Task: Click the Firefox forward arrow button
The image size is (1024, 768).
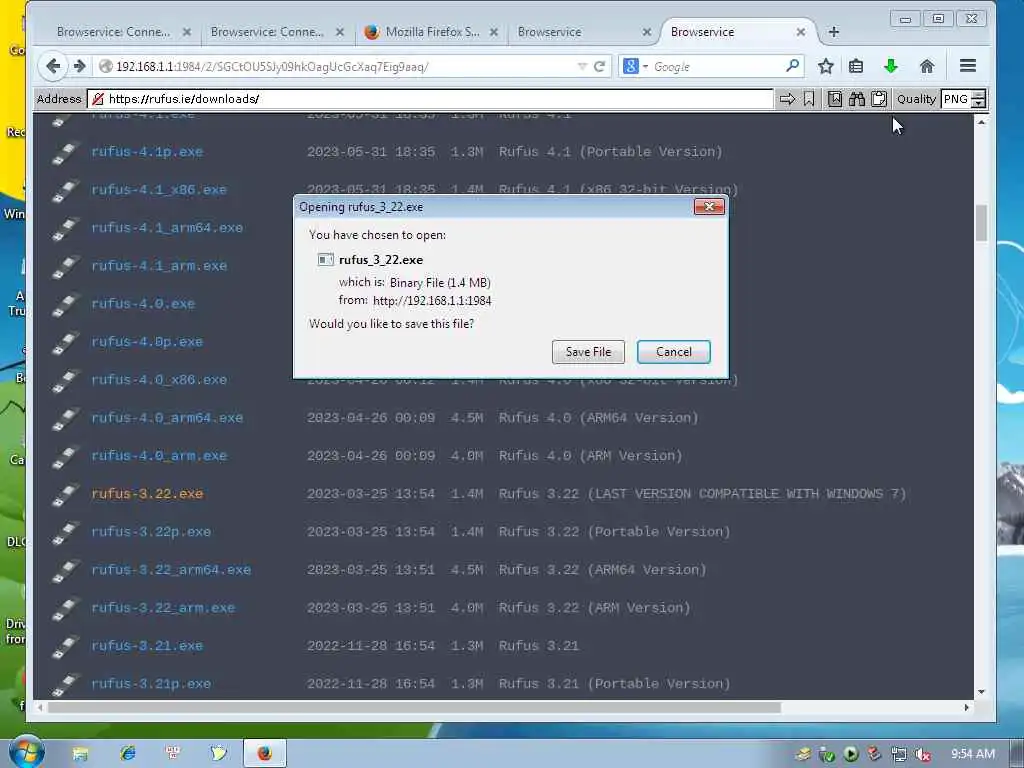Action: click(80, 66)
